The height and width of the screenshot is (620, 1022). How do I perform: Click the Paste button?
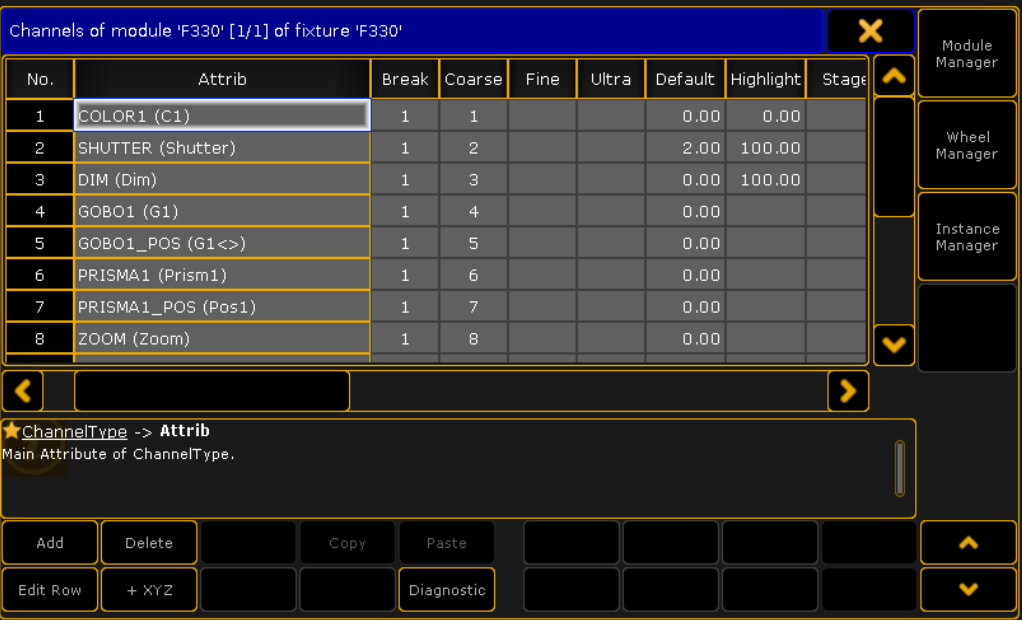(447, 542)
